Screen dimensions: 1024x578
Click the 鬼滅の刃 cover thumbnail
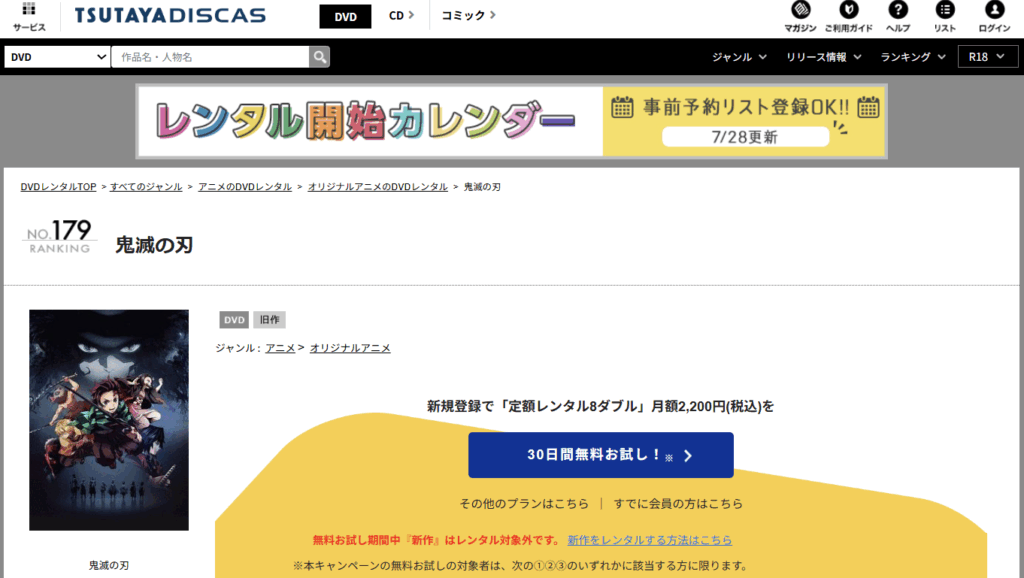pos(109,420)
